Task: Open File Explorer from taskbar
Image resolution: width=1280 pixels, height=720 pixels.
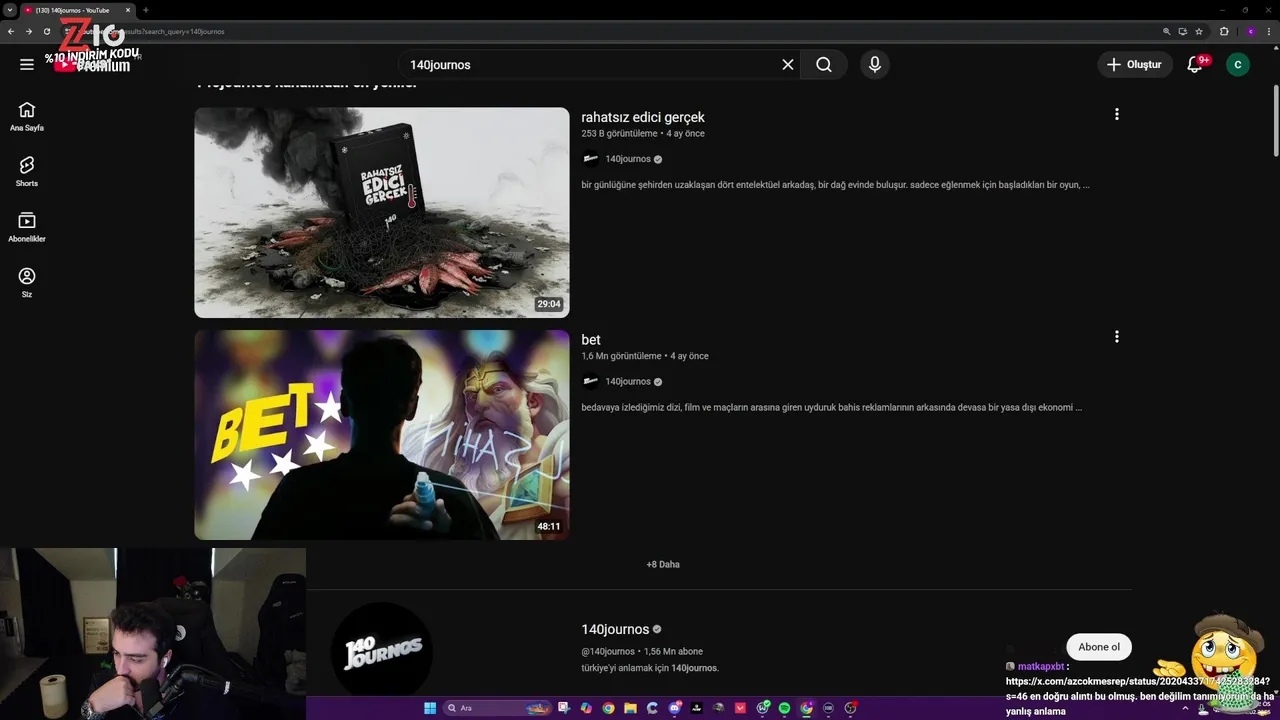Action: (x=631, y=708)
